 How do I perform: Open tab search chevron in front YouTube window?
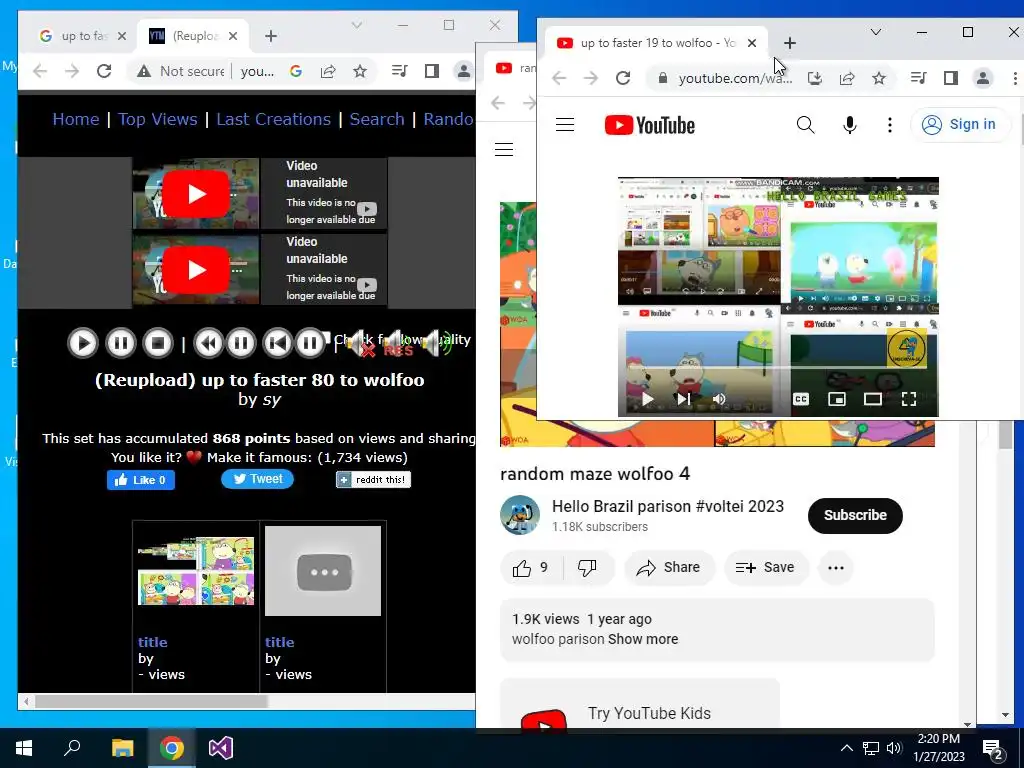pos(876,32)
